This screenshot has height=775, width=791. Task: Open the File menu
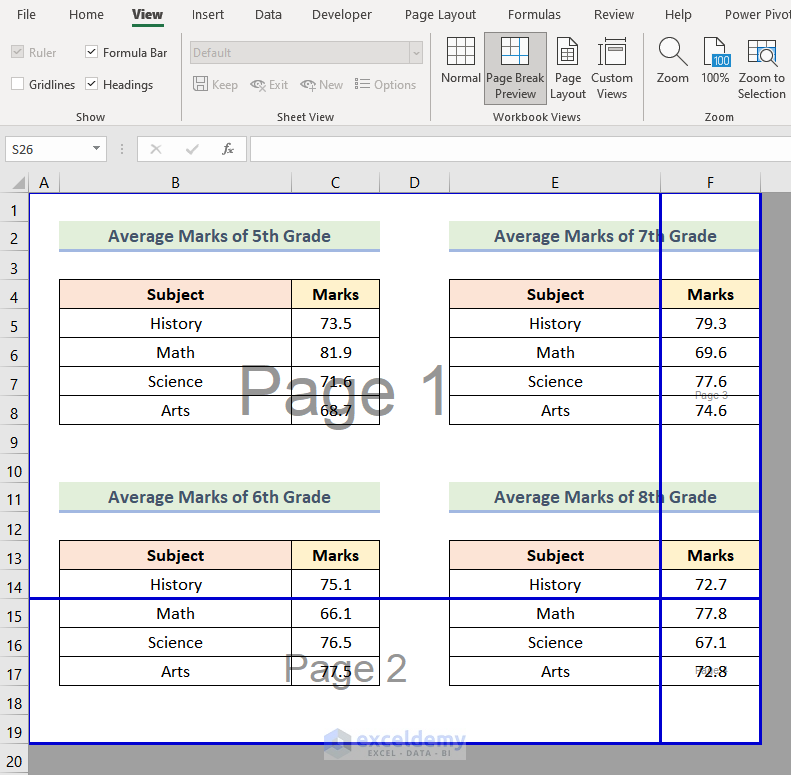click(26, 15)
